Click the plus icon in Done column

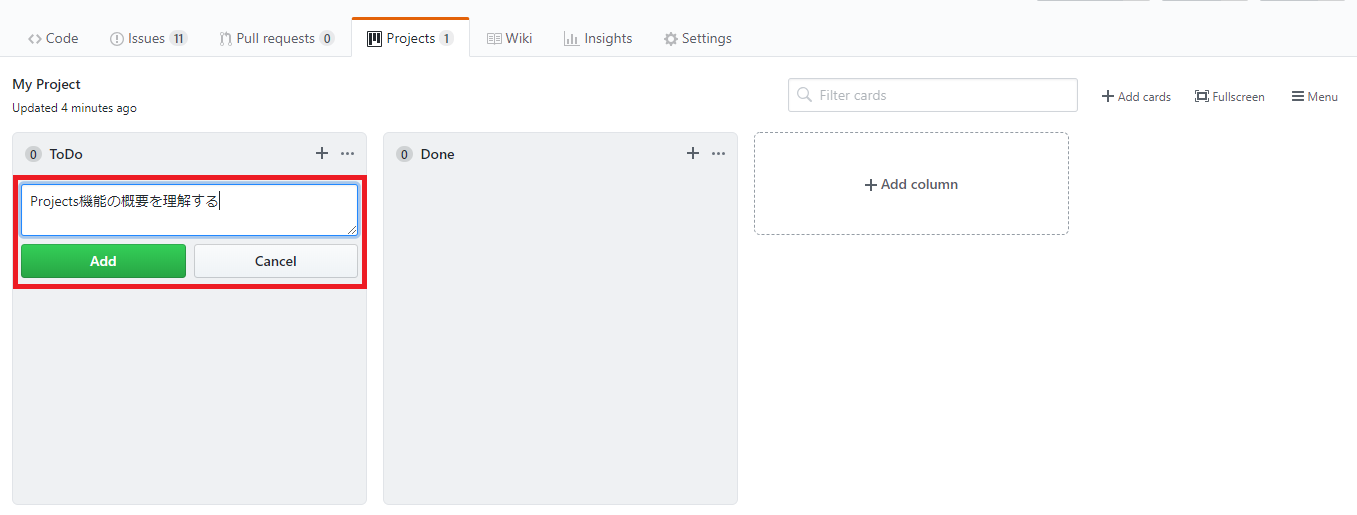tap(693, 153)
